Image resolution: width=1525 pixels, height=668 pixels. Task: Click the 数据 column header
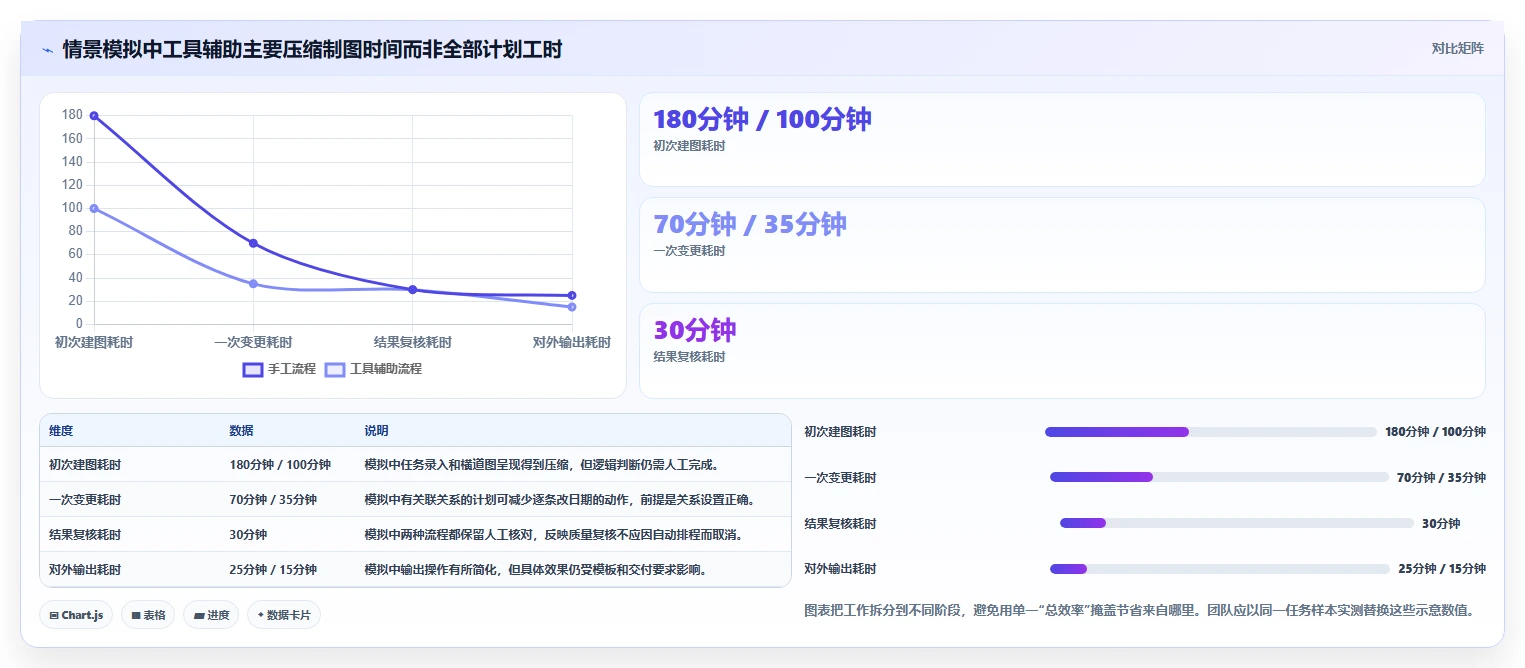(241, 431)
